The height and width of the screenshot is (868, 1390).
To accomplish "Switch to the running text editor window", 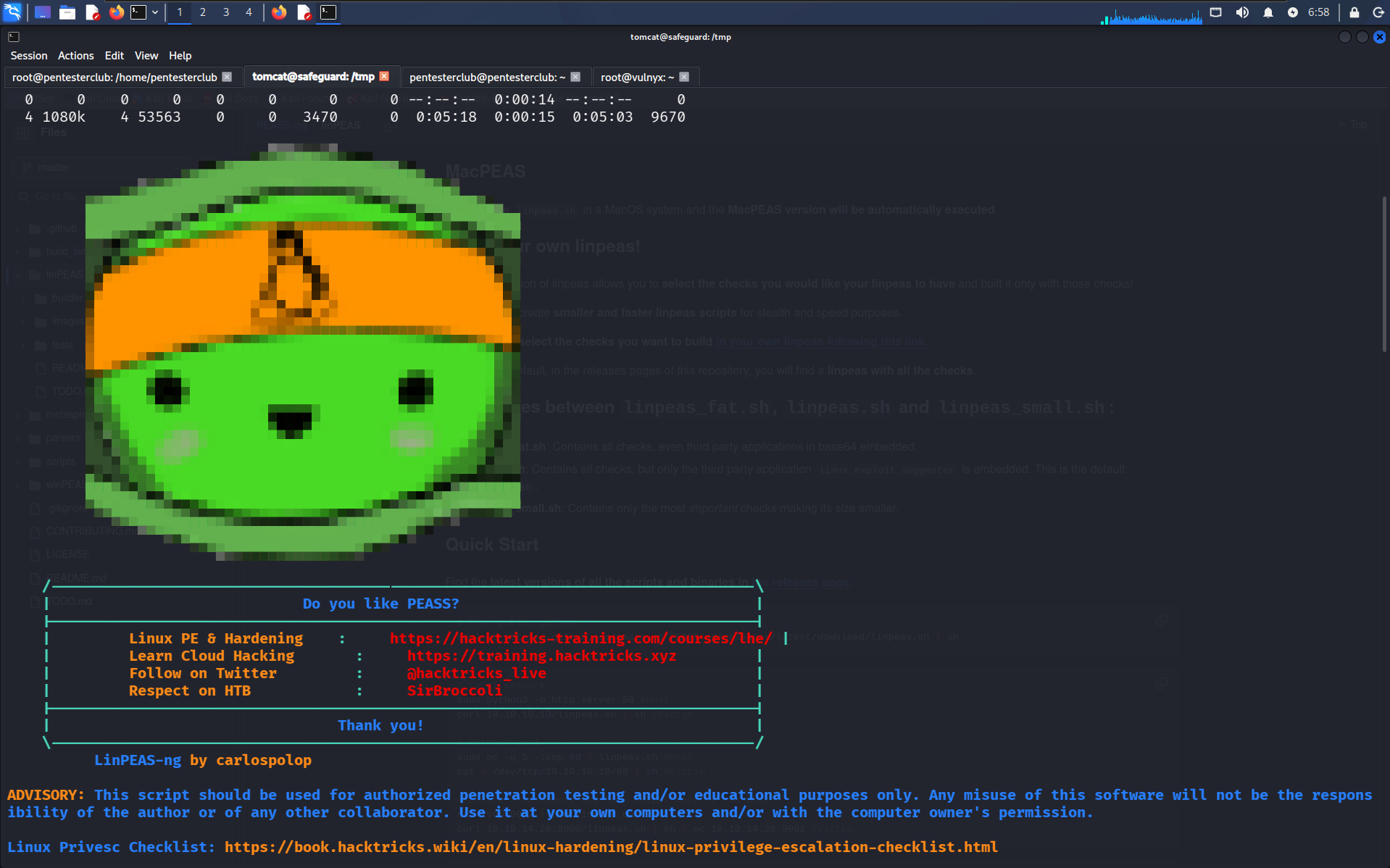I will click(304, 12).
